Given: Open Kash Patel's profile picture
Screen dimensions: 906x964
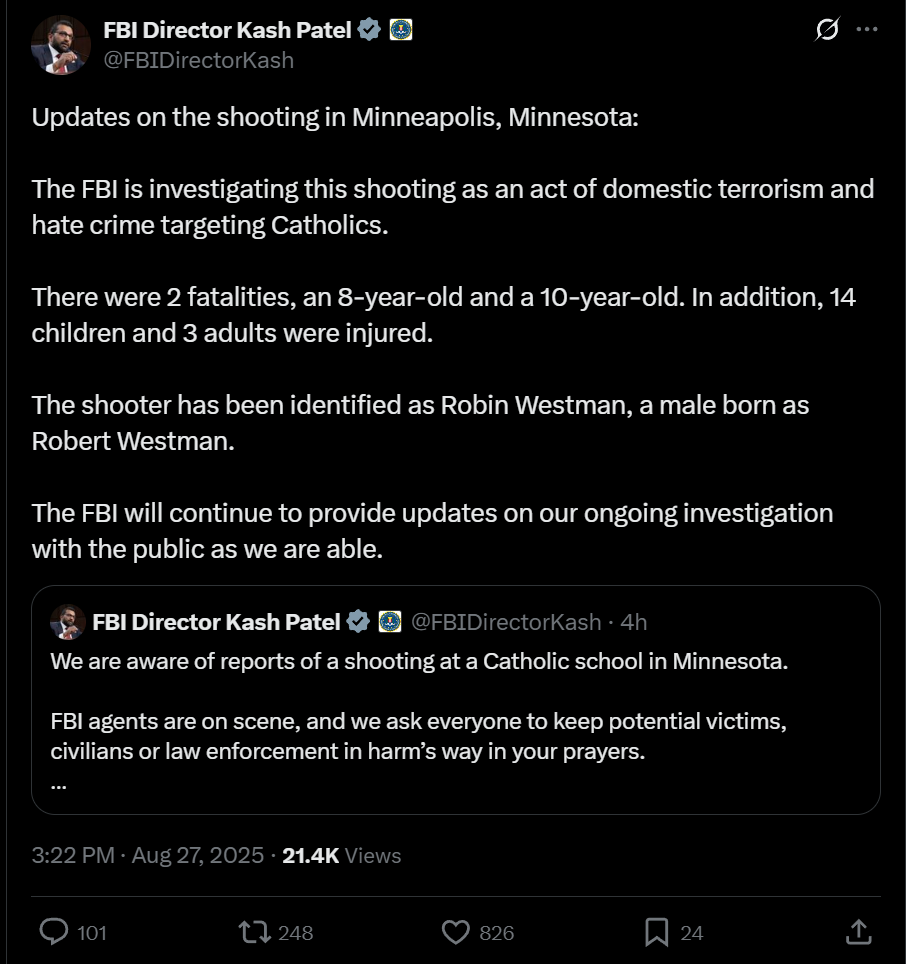Looking at the screenshot, I should click(61, 45).
